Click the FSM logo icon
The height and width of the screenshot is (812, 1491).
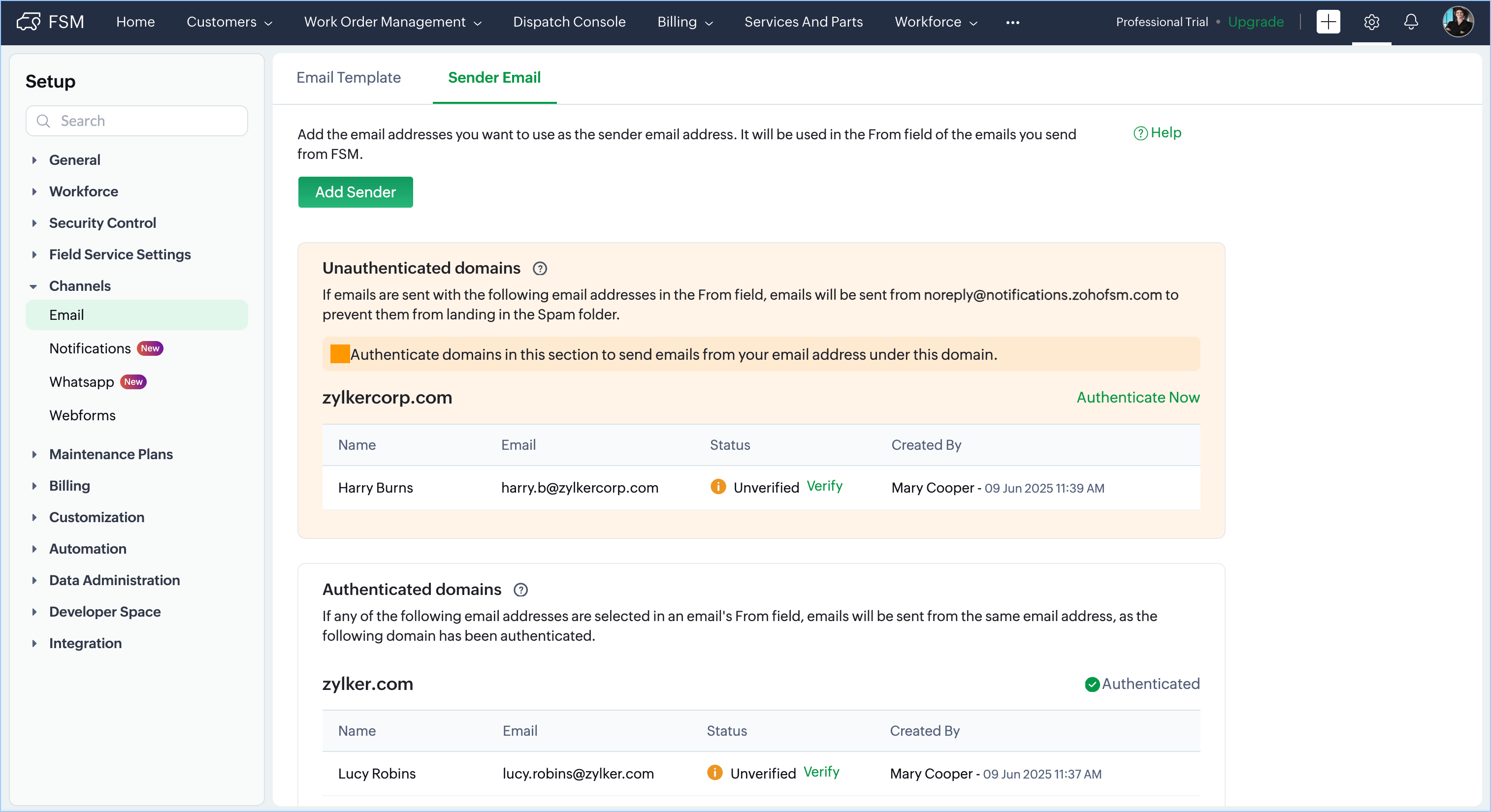point(29,22)
